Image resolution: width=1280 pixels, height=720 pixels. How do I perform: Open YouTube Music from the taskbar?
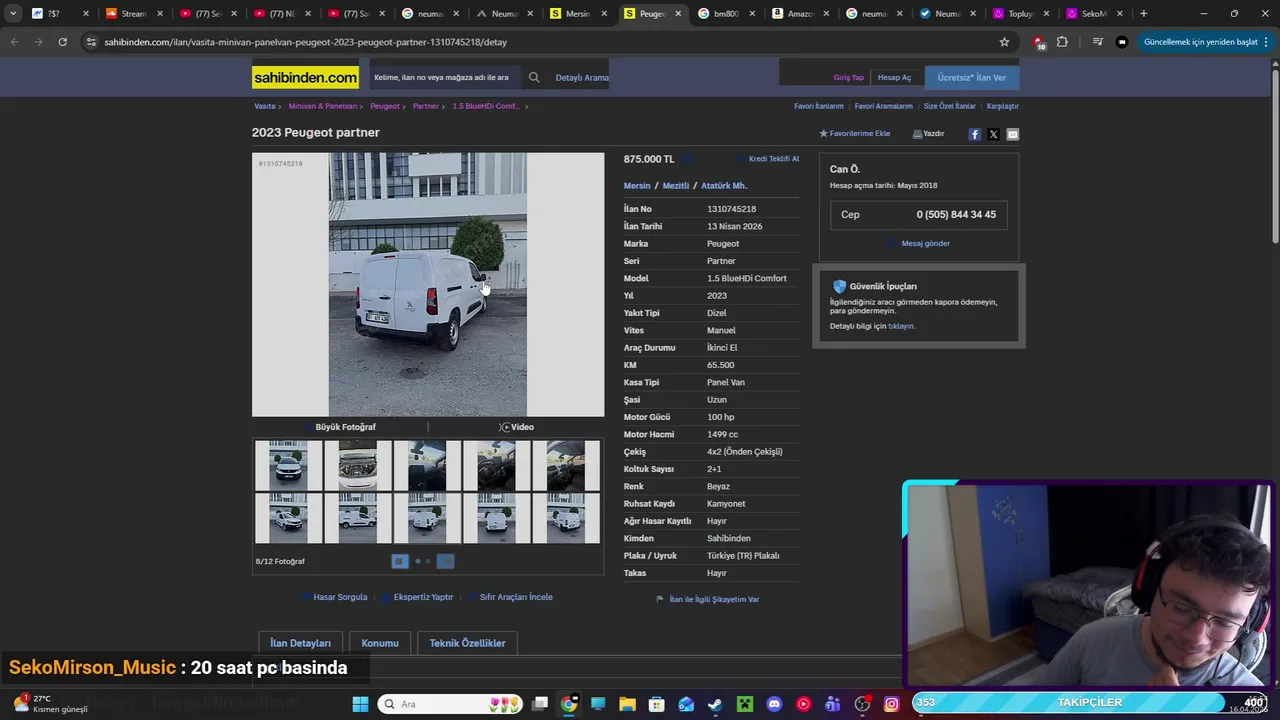coord(803,704)
